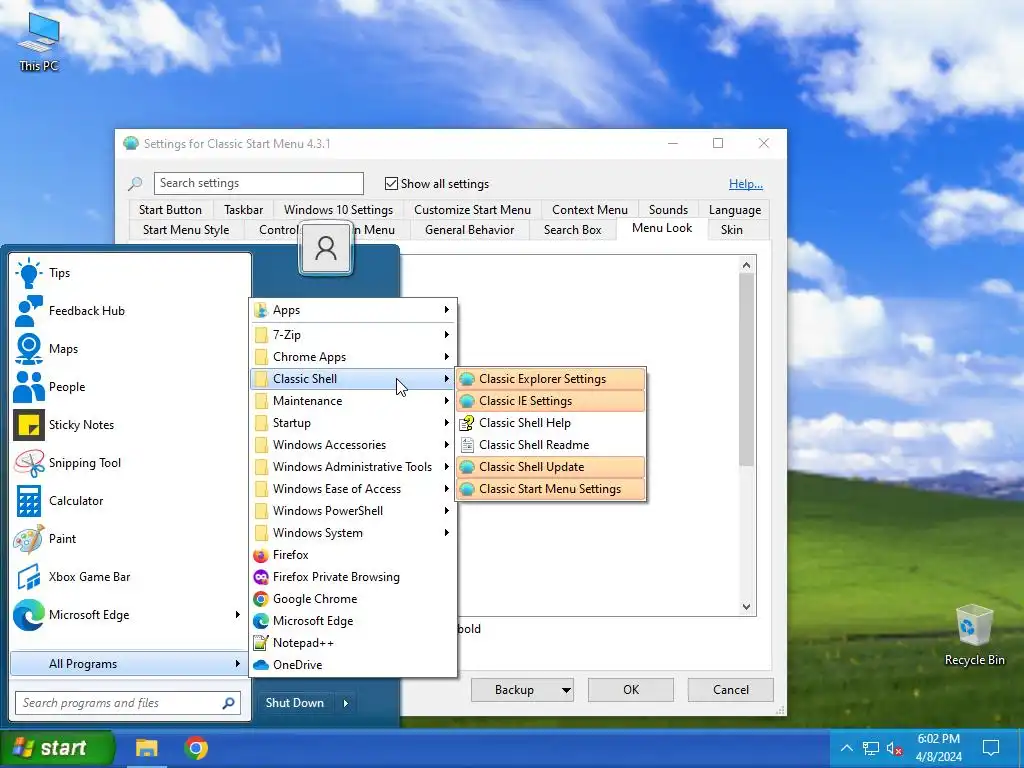This screenshot has height=768, width=1024.
Task: Expand the Maintenance folder
Action: [353, 401]
